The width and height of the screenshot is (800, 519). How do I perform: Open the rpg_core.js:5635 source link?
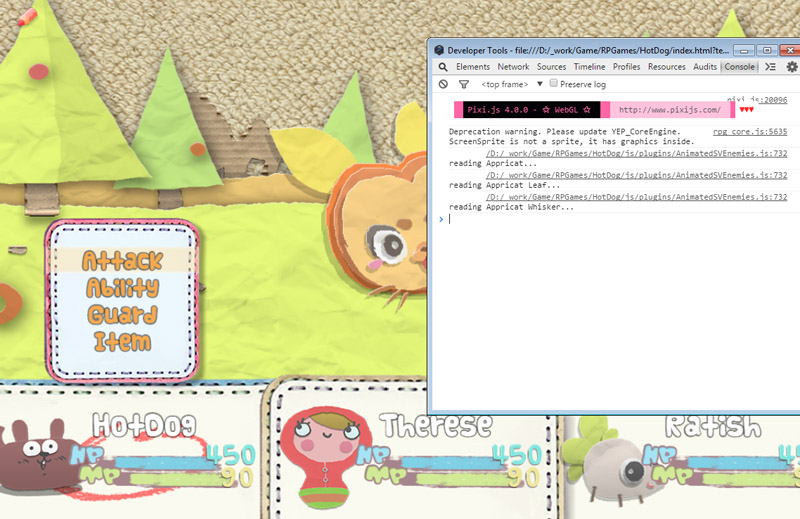[749, 132]
